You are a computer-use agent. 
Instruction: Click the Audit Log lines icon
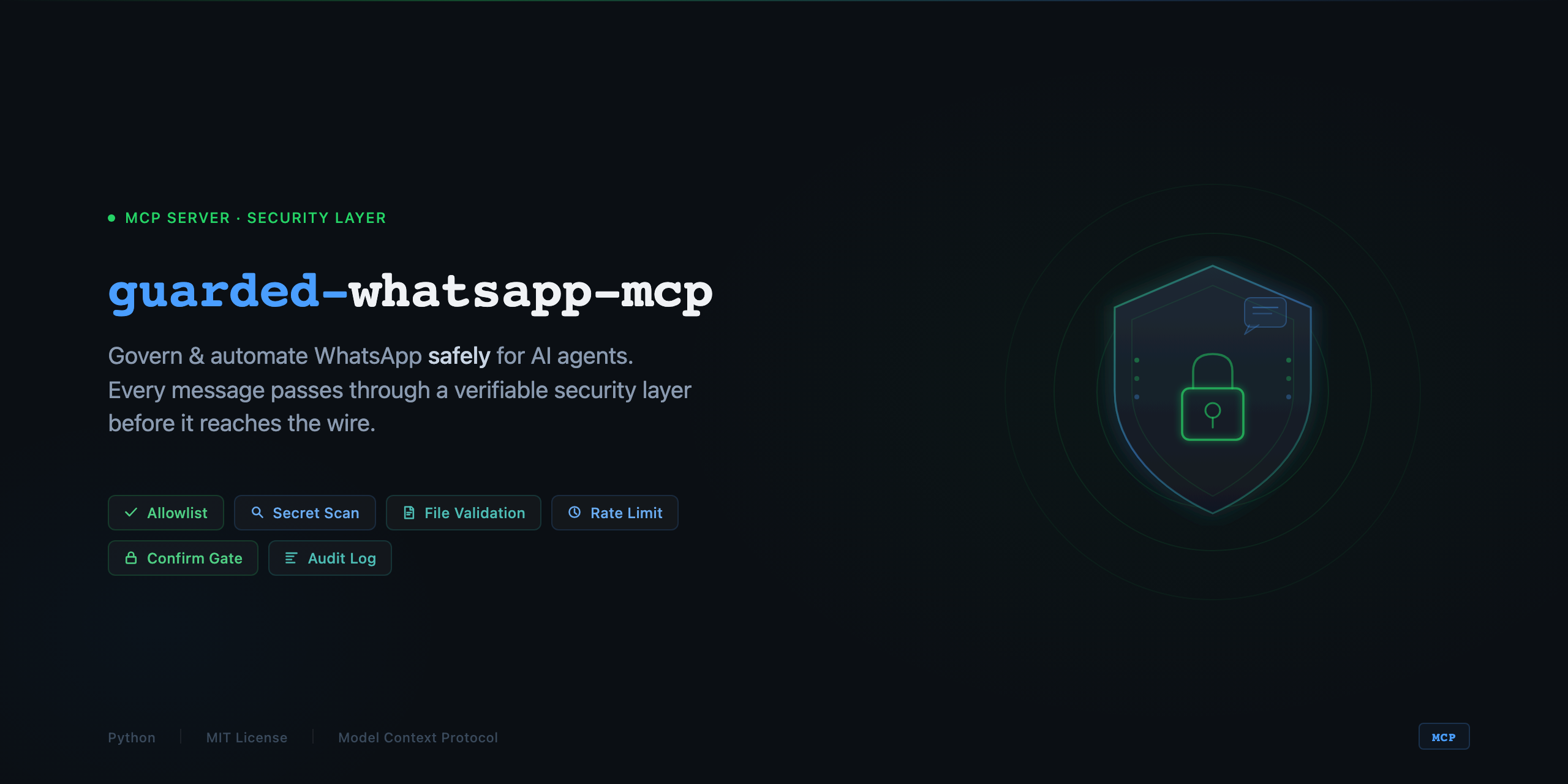tap(291, 558)
